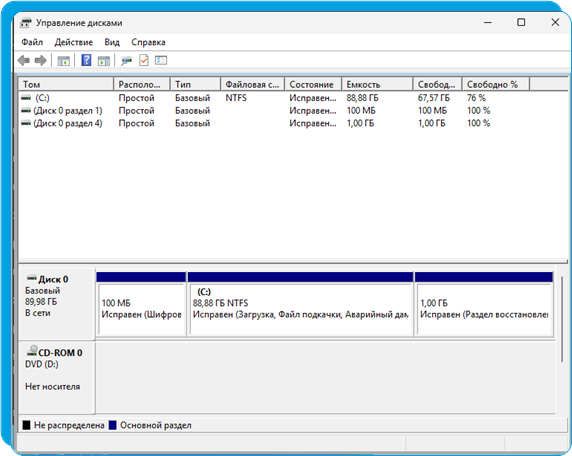This screenshot has height=456, width=572.
Task: Click the disk connect toolbar icon
Action: [x=126, y=61]
